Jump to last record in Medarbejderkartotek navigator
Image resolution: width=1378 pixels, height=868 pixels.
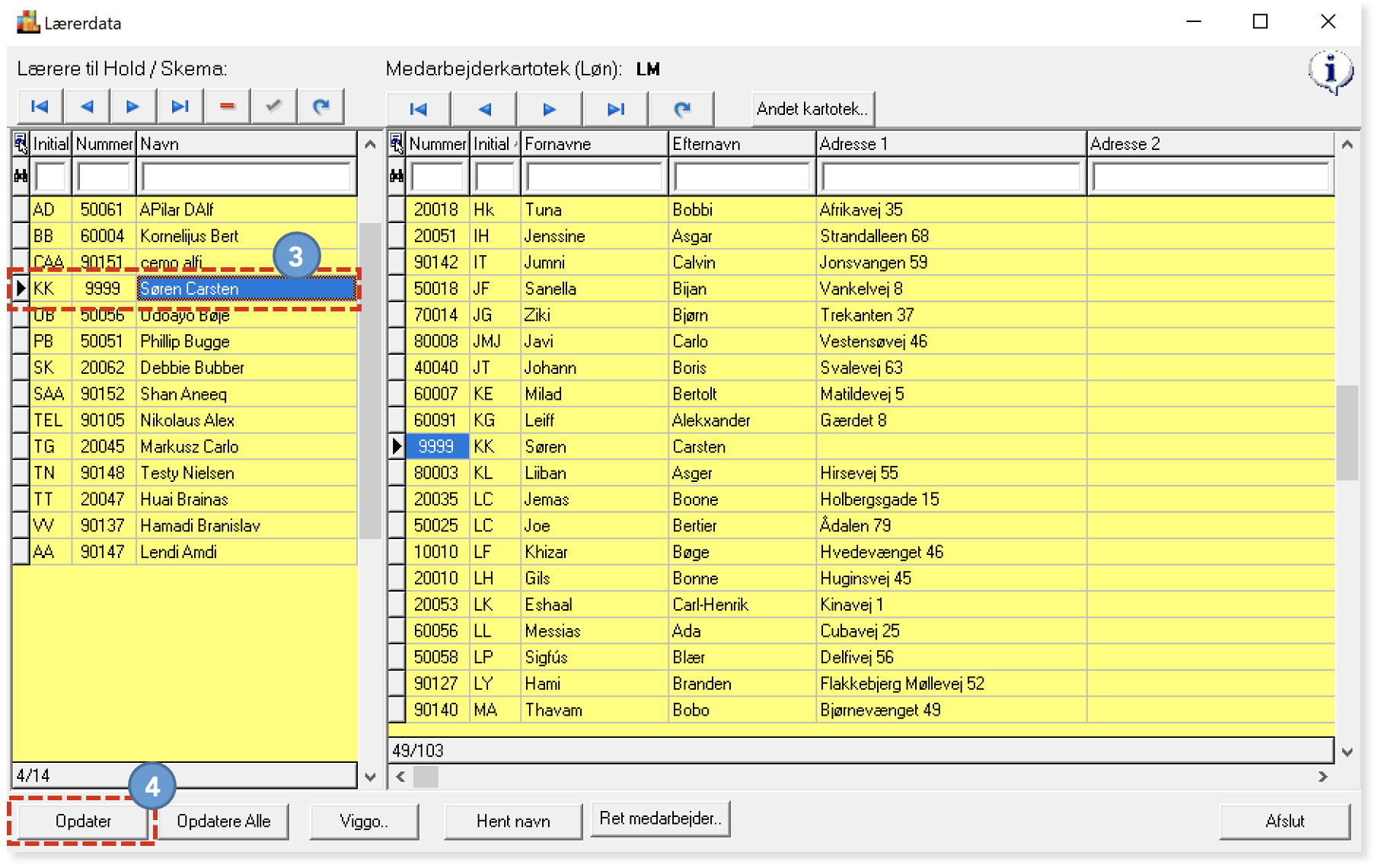coord(616,109)
